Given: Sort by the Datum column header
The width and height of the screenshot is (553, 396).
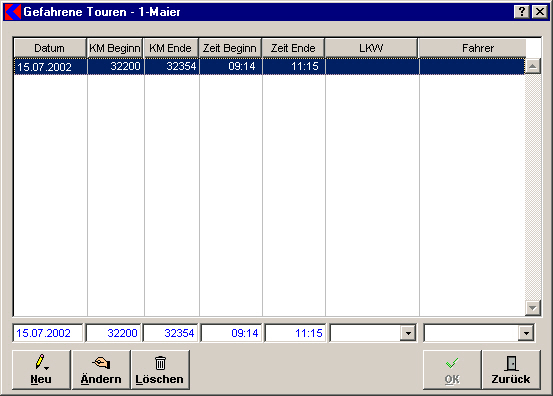Looking at the screenshot, I should (50, 48).
